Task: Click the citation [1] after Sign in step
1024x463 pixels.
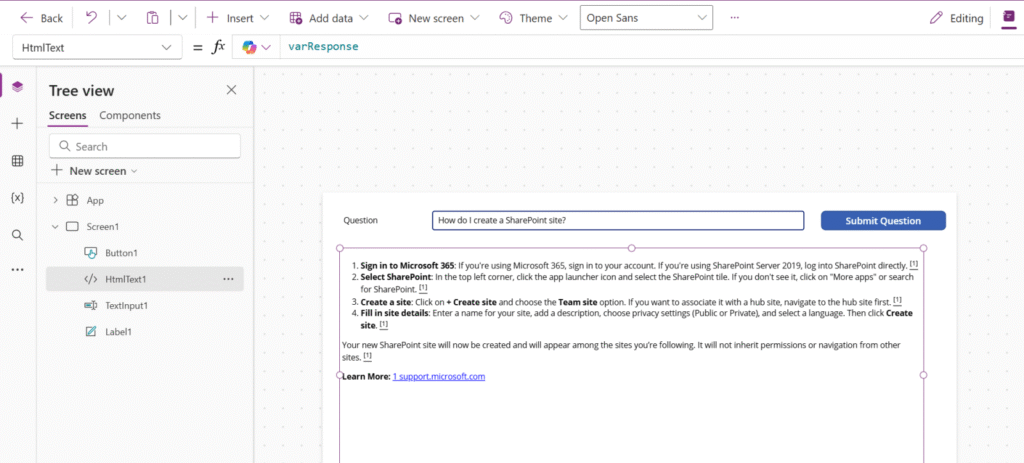Action: [x=914, y=265]
